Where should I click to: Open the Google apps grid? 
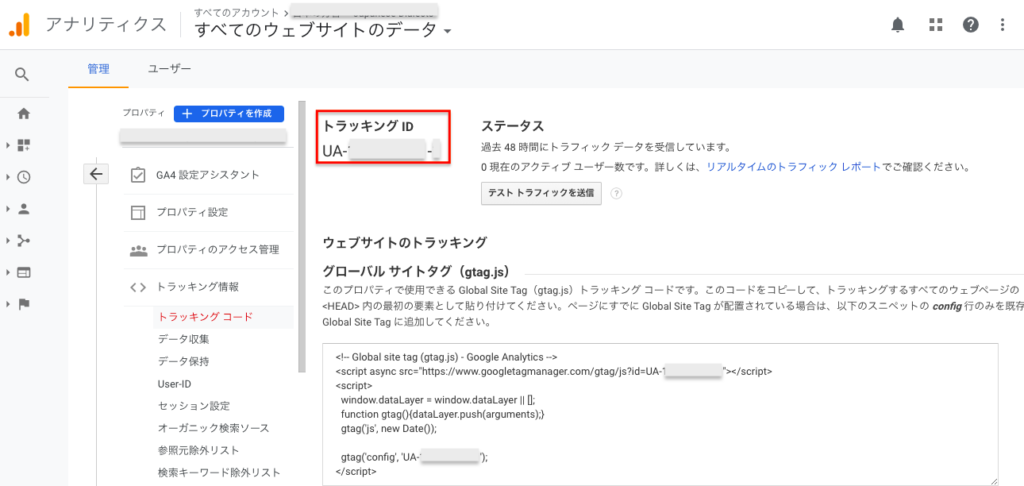[936, 25]
